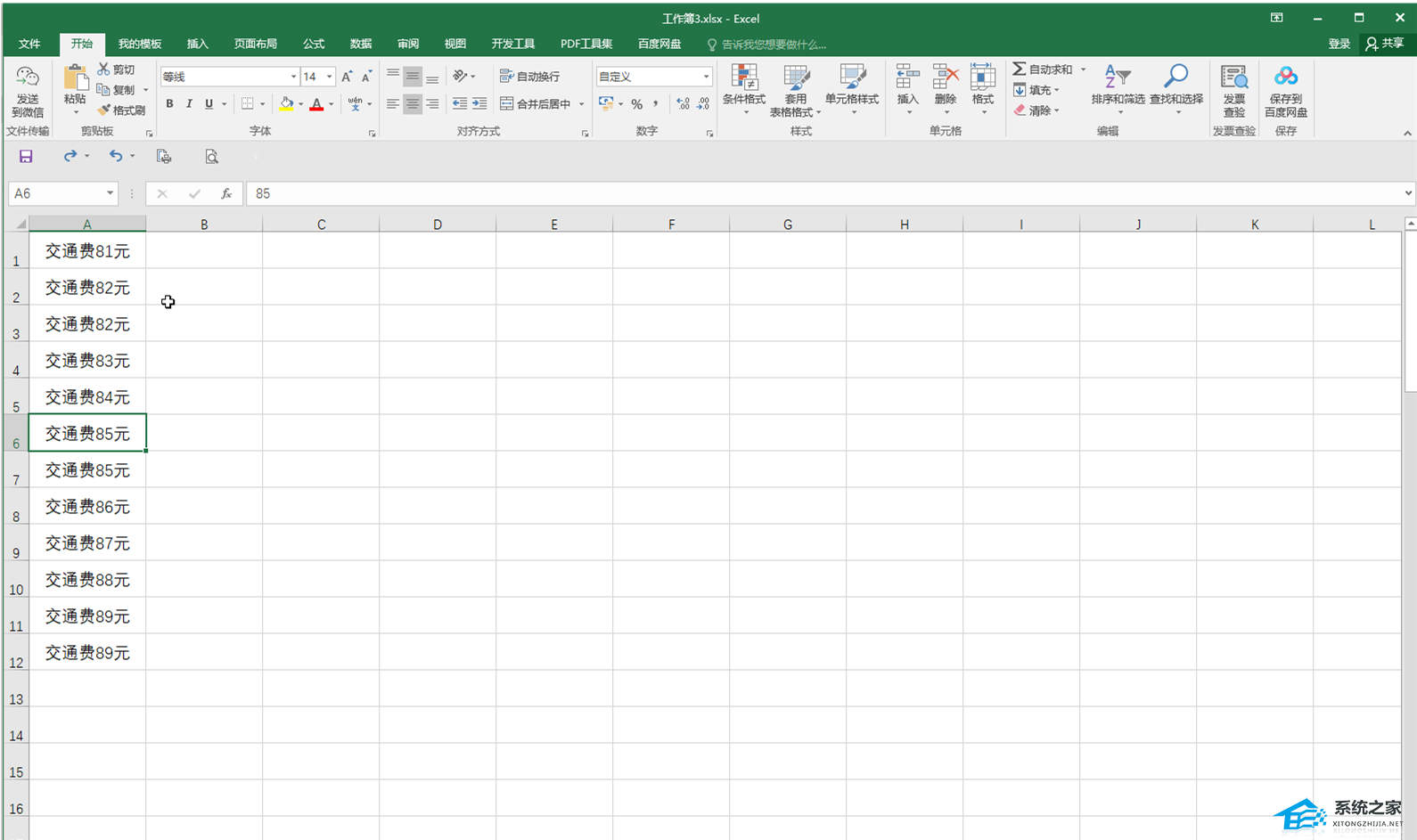Screen dimensions: 1417x840
Task: Toggle middle vertical alignment
Action: [413, 77]
